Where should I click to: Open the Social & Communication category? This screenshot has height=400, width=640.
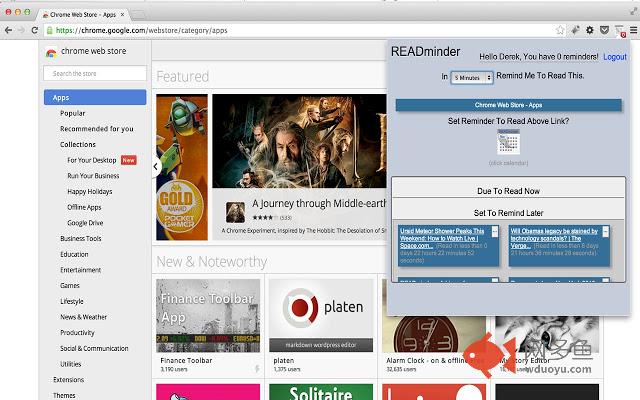(94, 348)
